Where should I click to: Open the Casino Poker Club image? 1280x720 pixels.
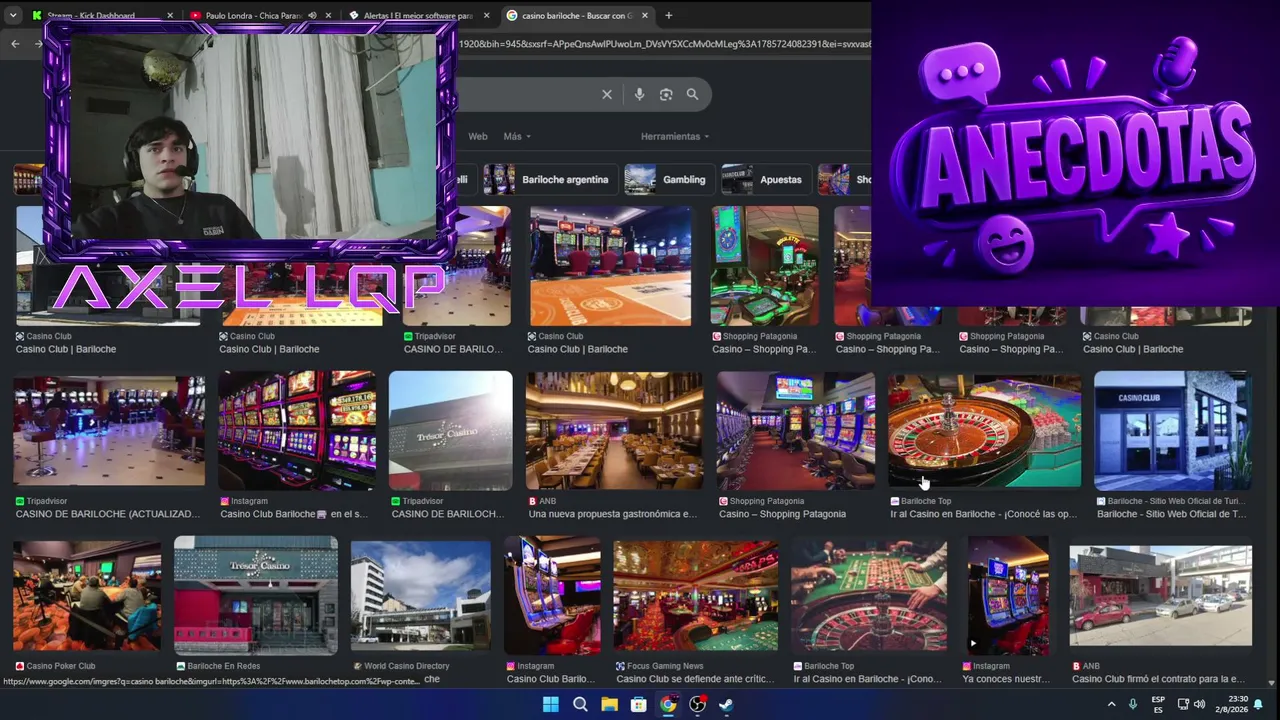click(x=87, y=597)
